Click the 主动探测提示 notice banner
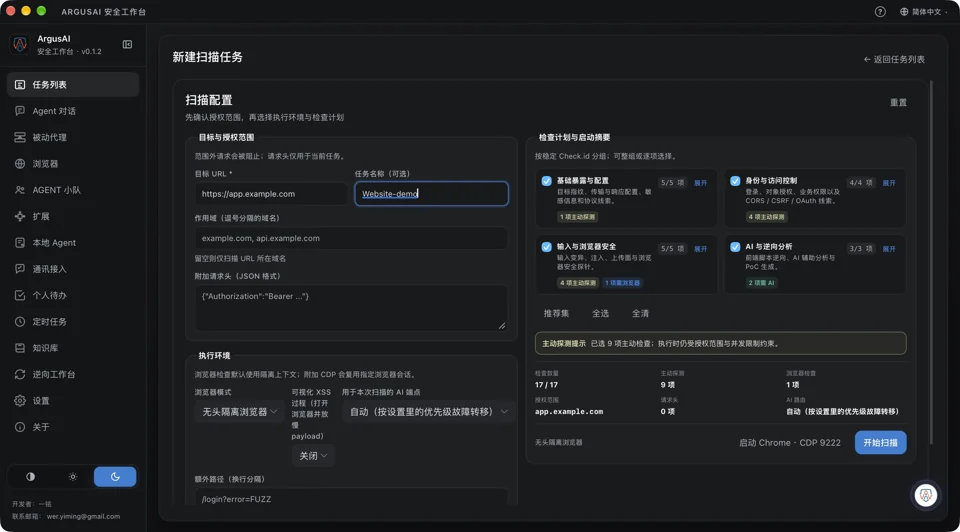Image resolution: width=960 pixels, height=532 pixels. pyautogui.click(x=720, y=343)
